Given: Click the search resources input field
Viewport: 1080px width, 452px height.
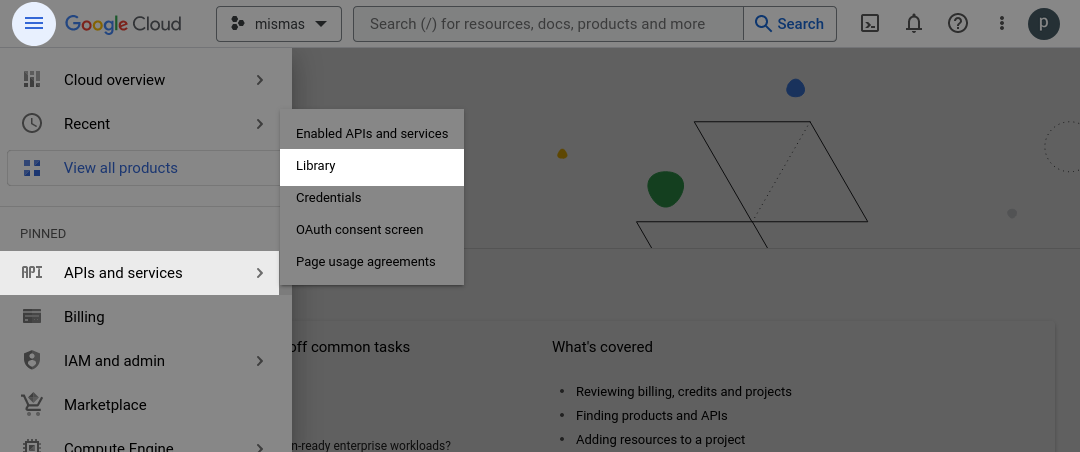Looking at the screenshot, I should 548,24.
